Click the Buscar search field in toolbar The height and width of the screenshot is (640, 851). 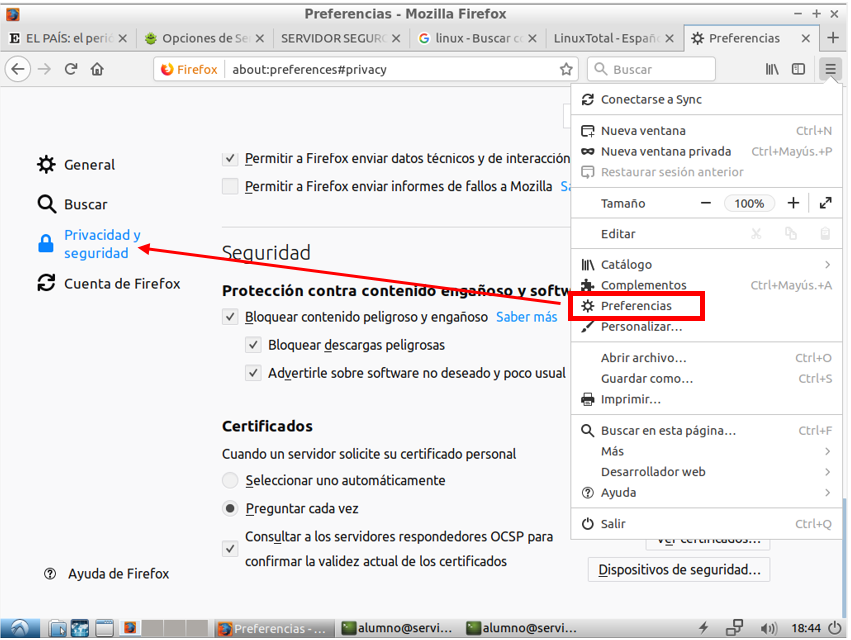[x=651, y=69]
